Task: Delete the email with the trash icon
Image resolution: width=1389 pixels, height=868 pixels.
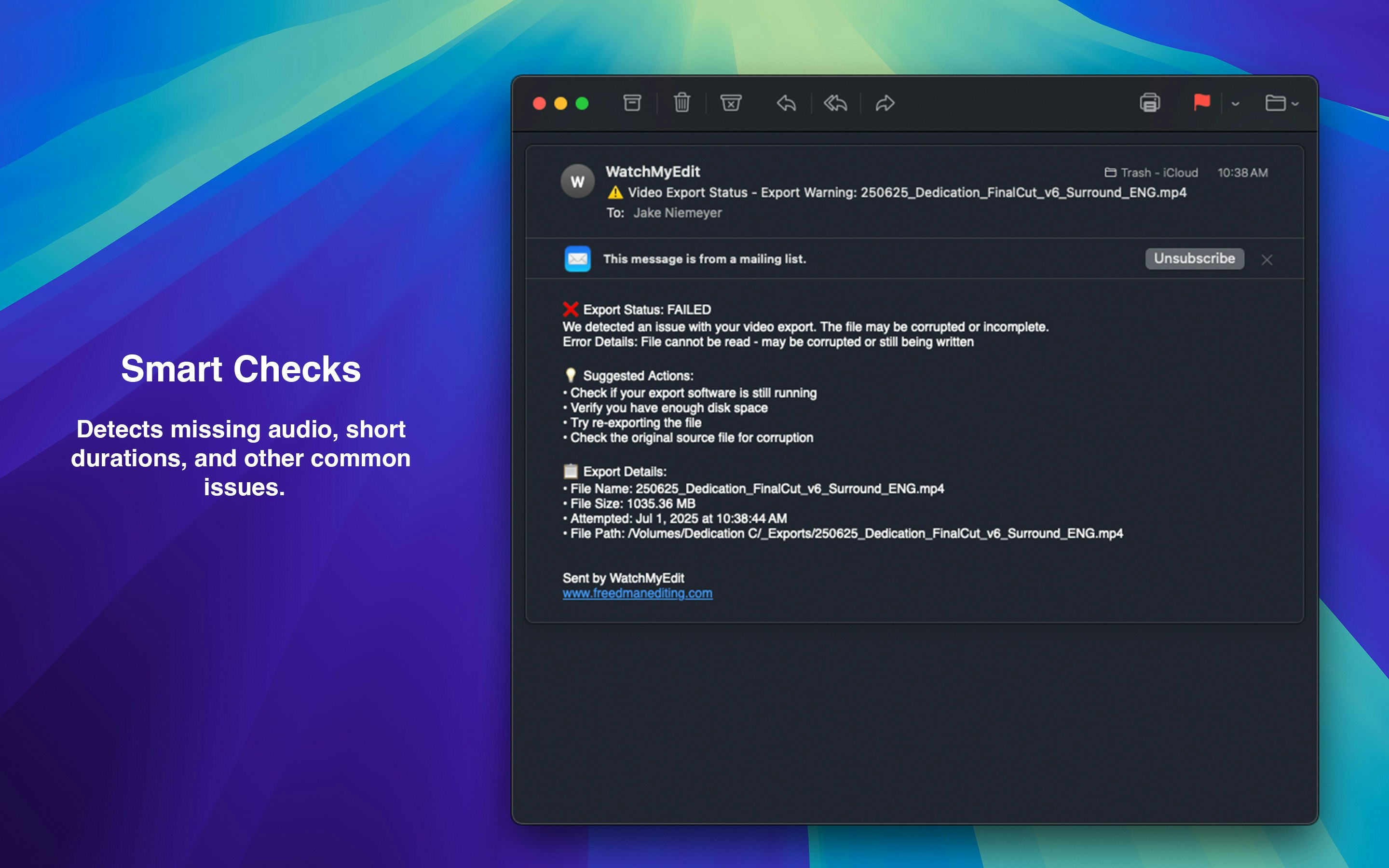Action: click(682, 103)
